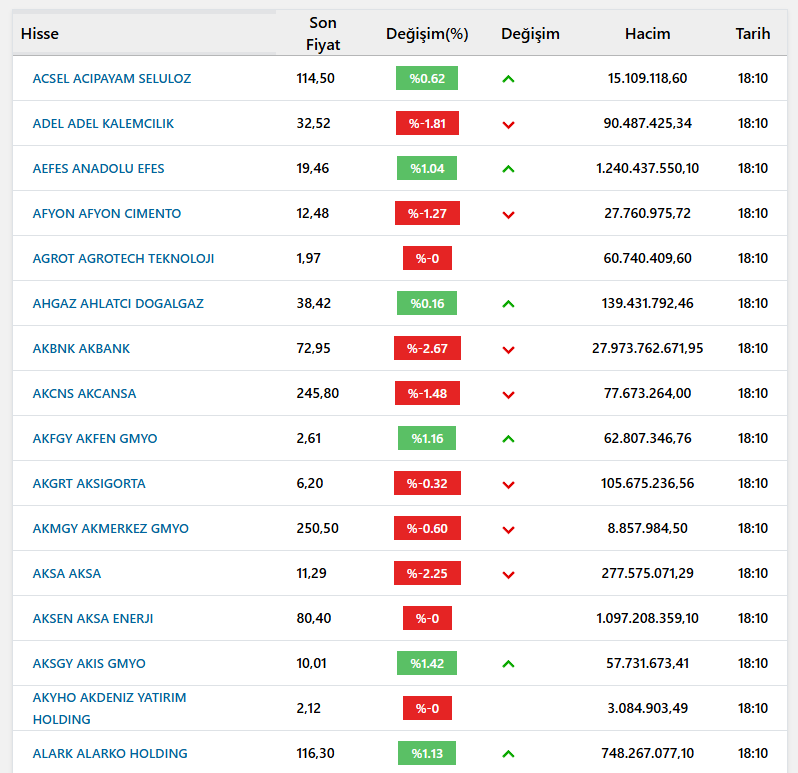
Task: Click the red down arrow for AKCNS
Action: coord(508,394)
